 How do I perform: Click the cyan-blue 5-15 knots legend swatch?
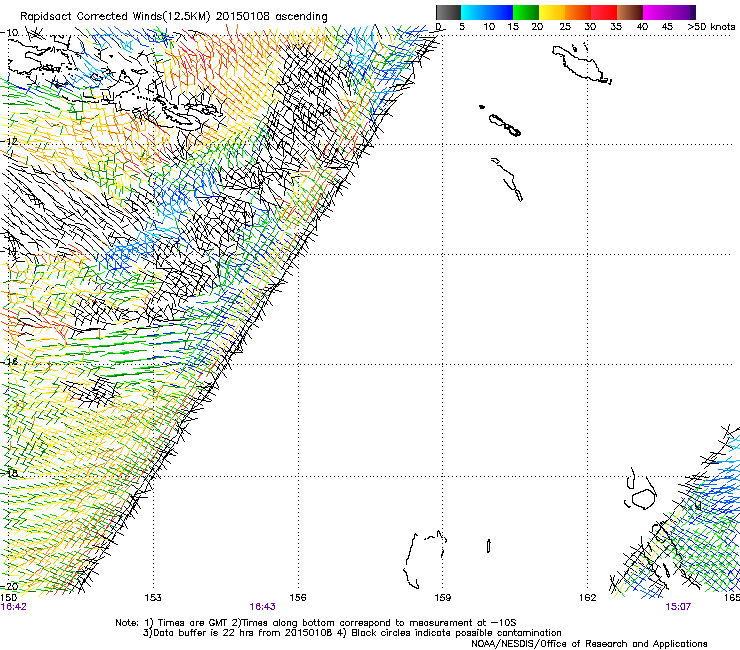coord(487,12)
